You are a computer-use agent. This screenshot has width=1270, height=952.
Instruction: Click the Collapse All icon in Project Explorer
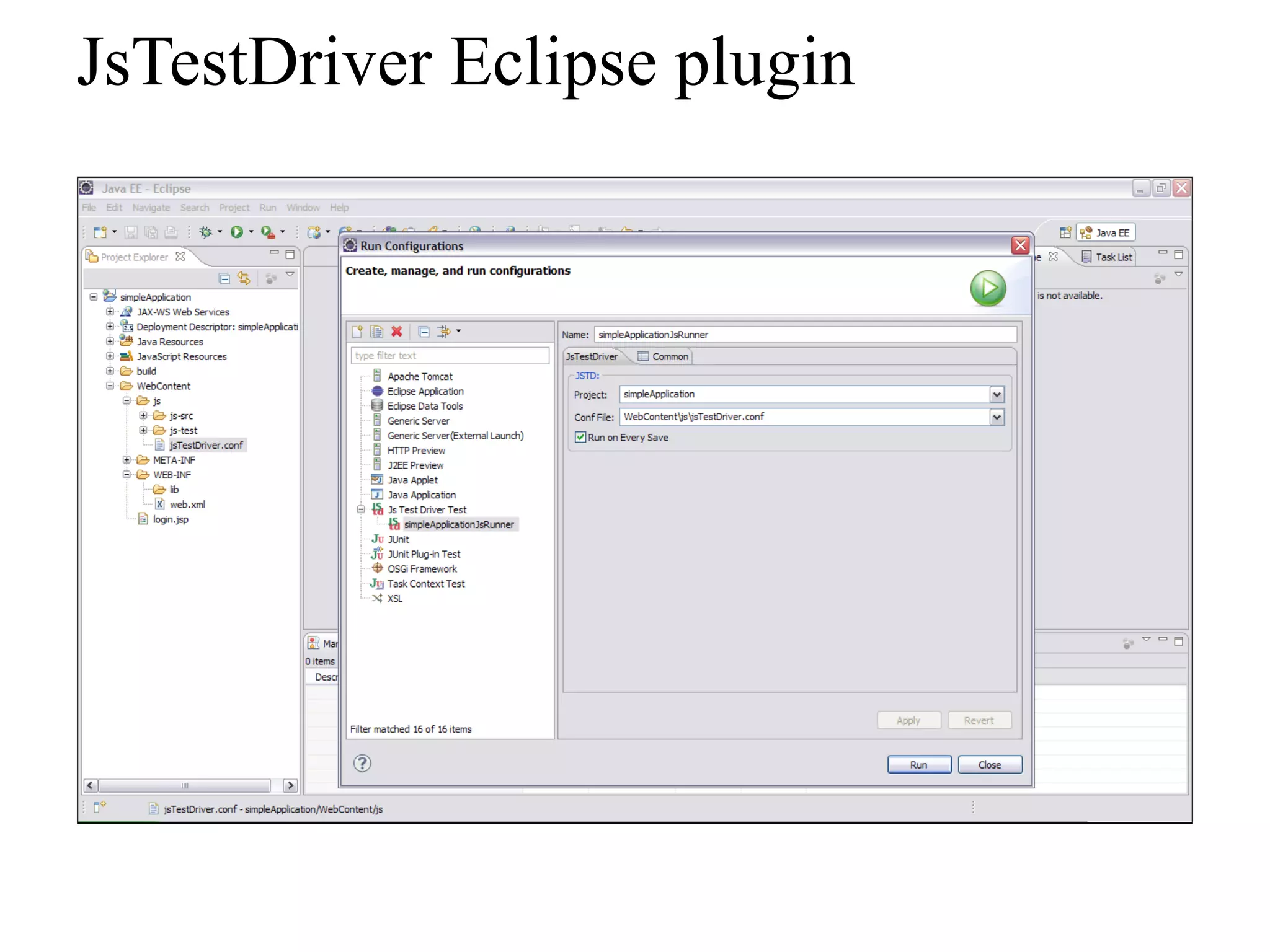point(224,279)
